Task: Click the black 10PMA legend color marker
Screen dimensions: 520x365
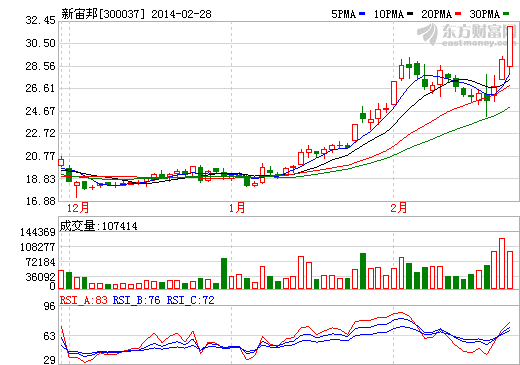Action: 410,14
